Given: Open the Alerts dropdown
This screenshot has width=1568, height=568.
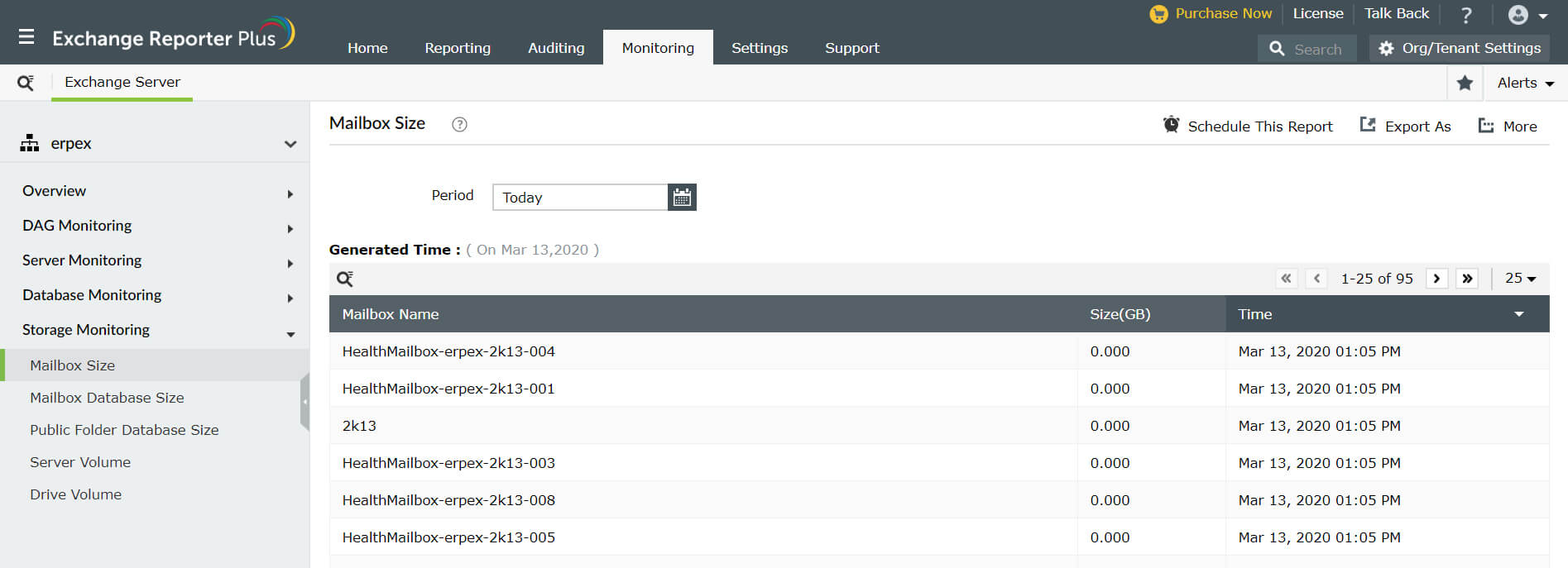Looking at the screenshot, I should 1526,83.
